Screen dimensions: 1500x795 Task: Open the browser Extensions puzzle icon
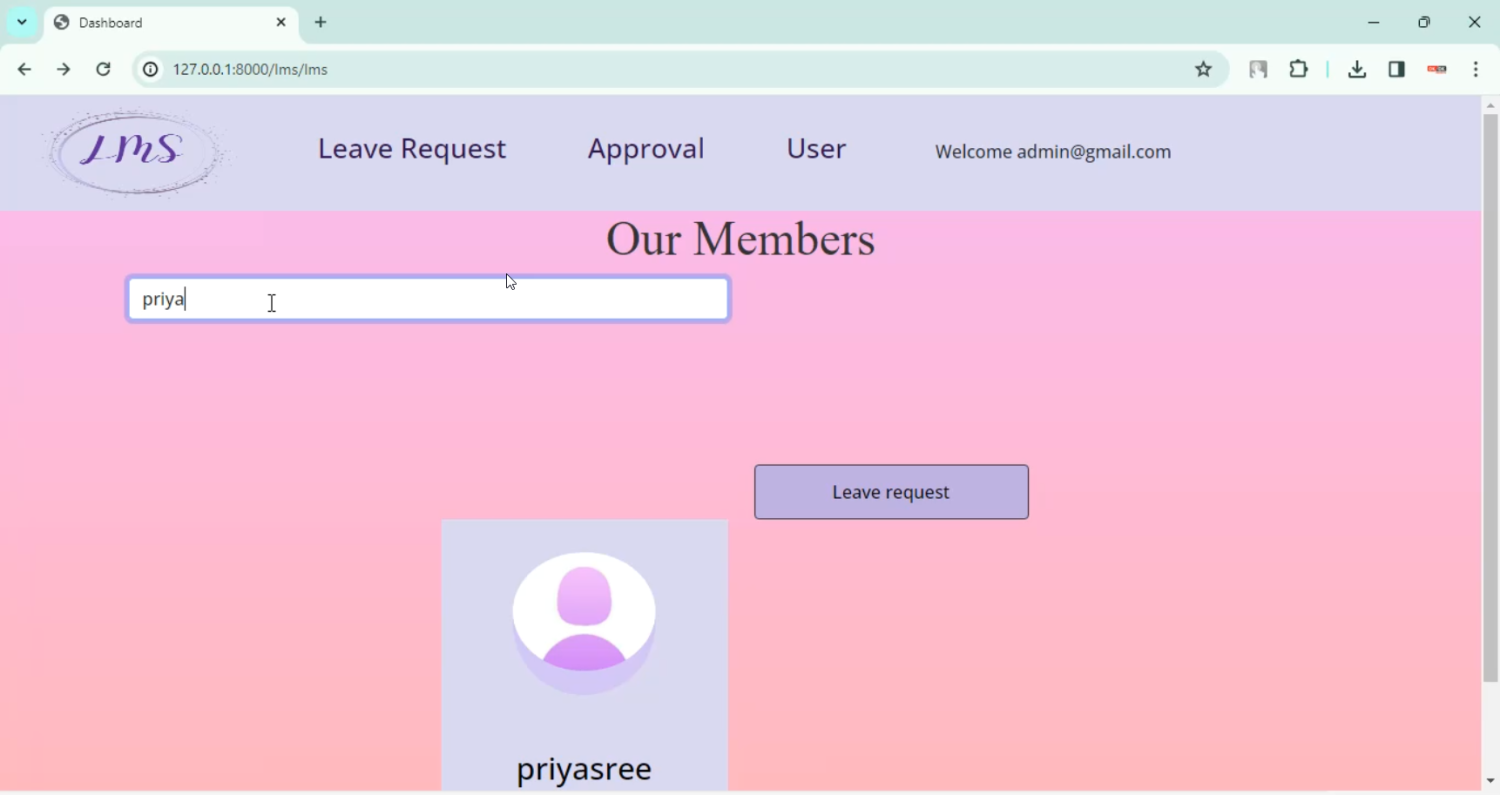click(1298, 69)
